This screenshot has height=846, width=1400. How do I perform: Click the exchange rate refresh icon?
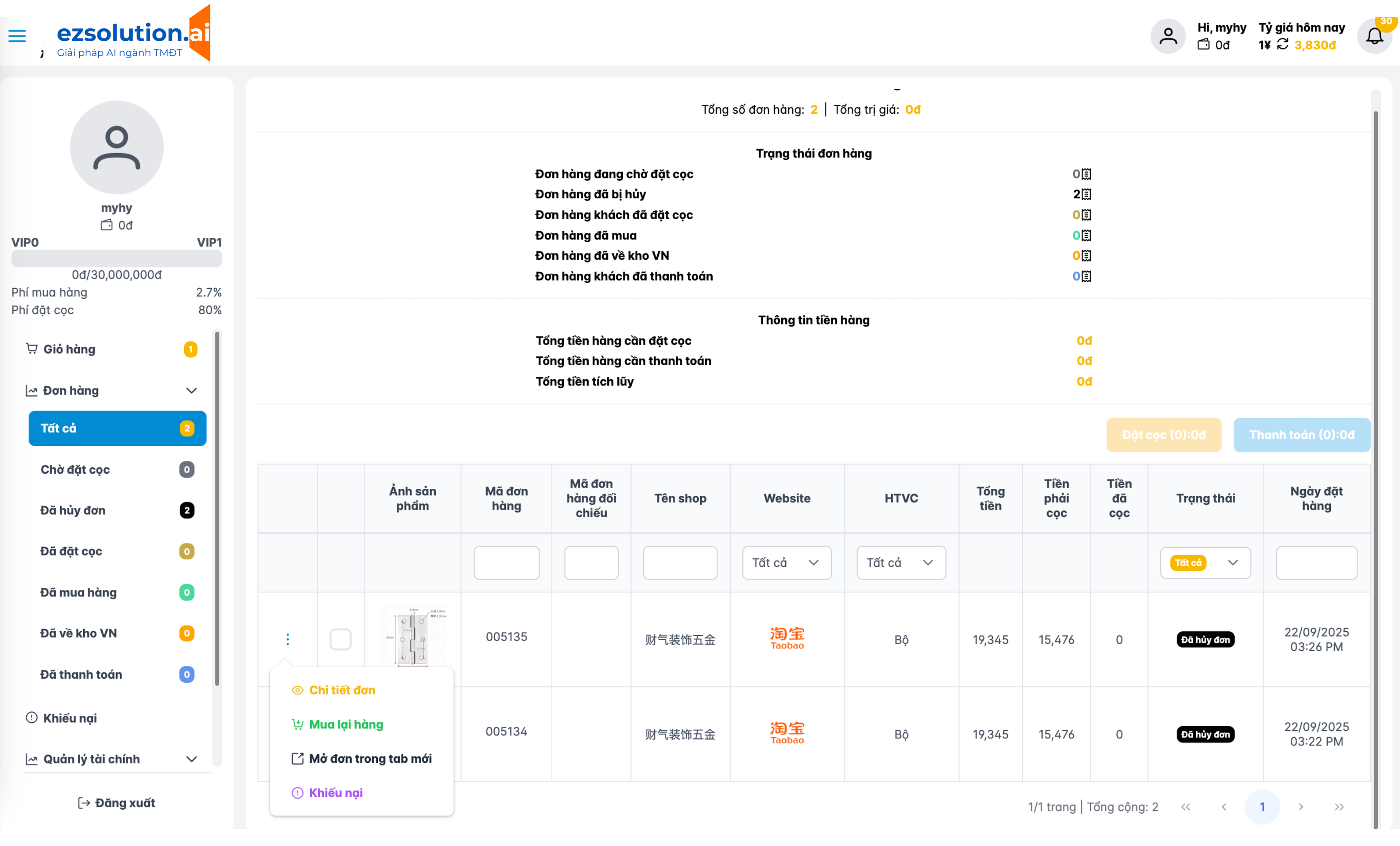click(1282, 44)
